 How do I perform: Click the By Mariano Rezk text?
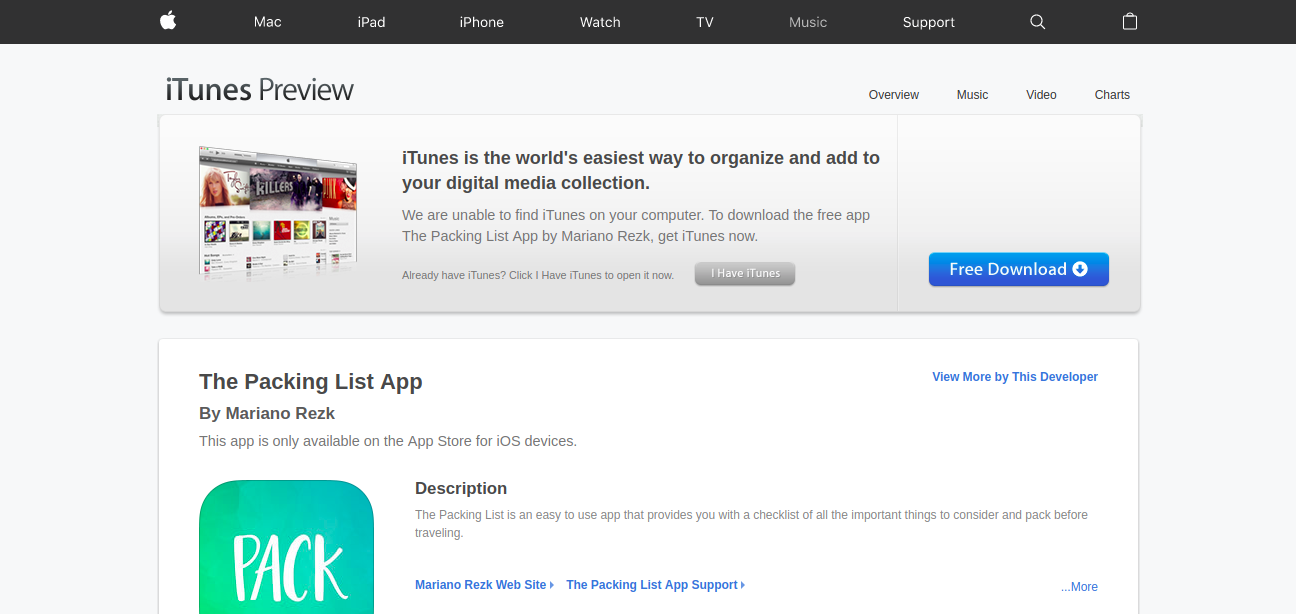tap(267, 413)
